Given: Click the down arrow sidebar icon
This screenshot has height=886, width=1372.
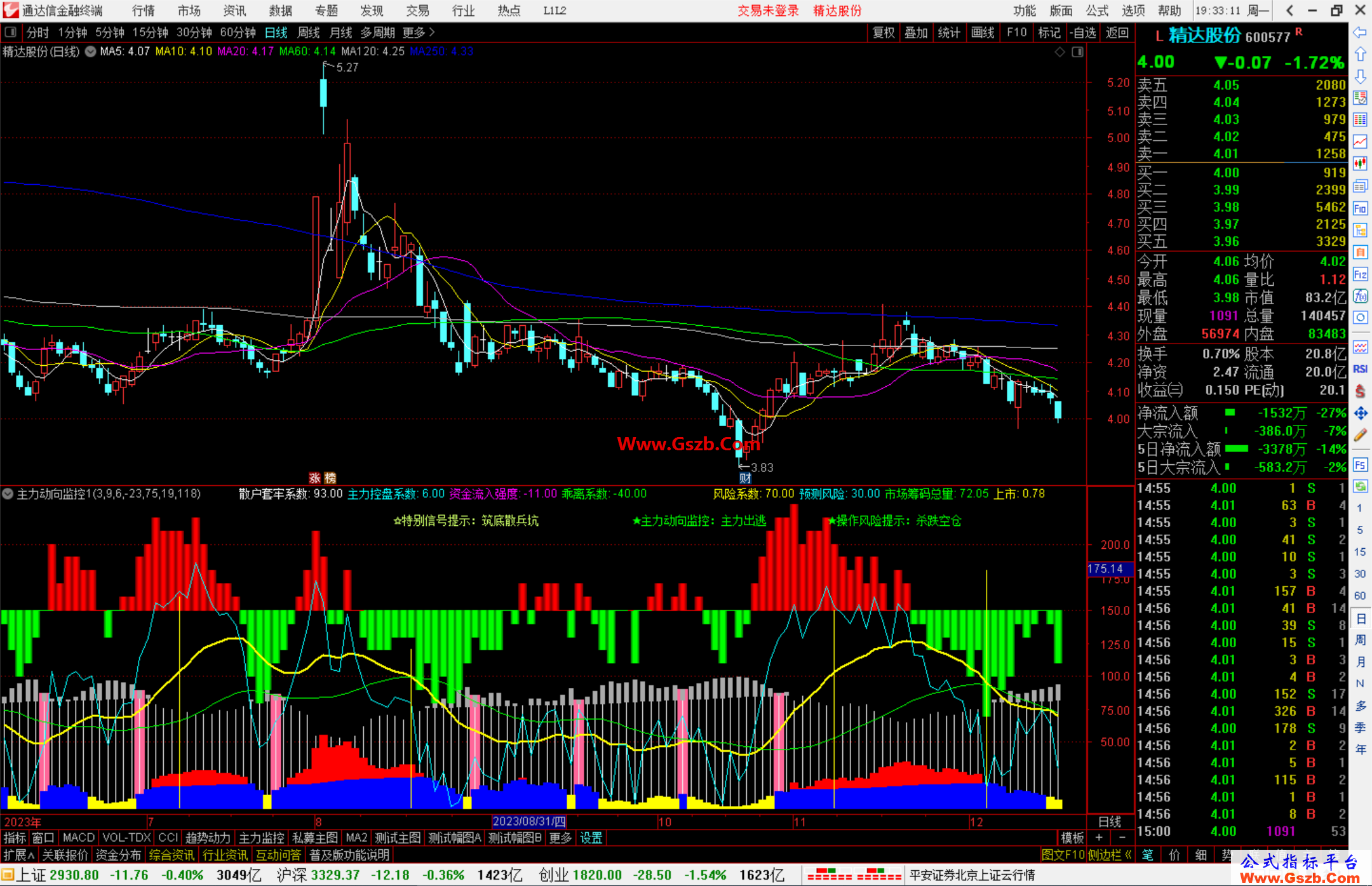Looking at the screenshot, I should click(1360, 77).
